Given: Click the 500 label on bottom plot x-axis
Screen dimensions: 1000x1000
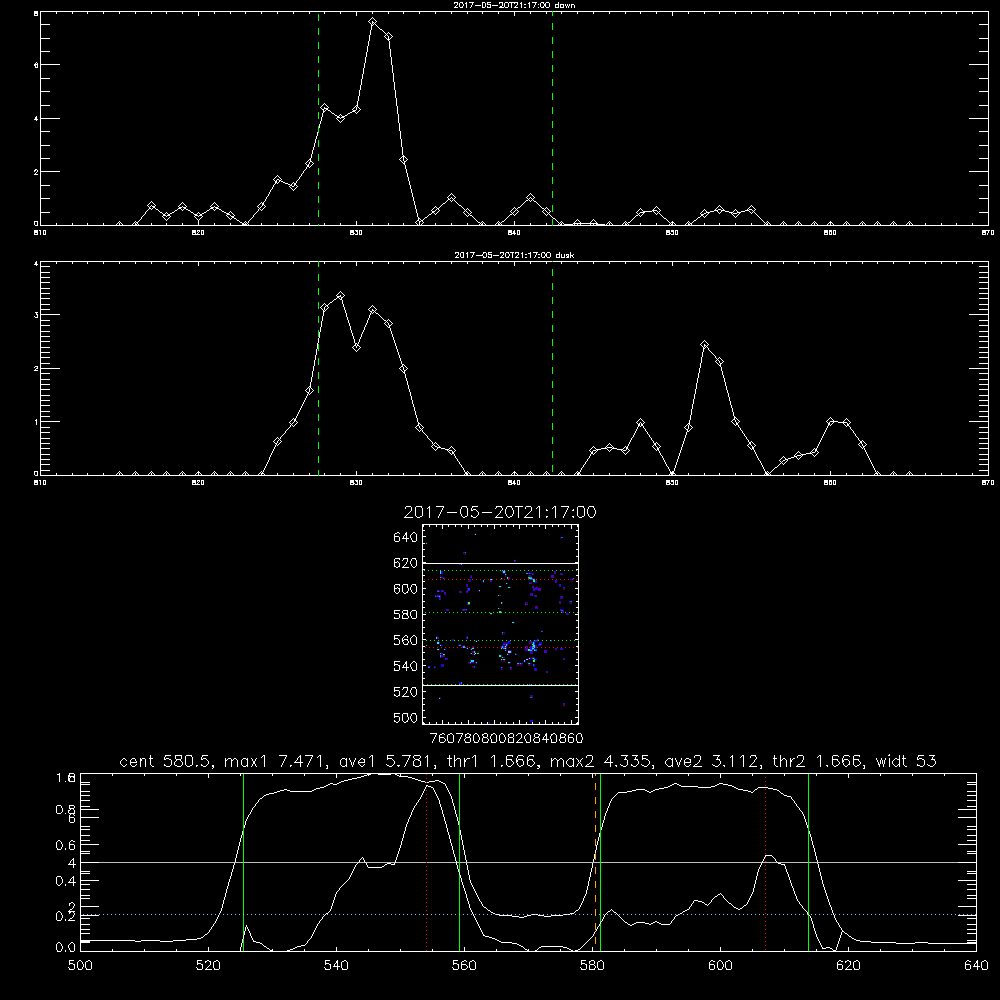Looking at the screenshot, I should (80, 966).
